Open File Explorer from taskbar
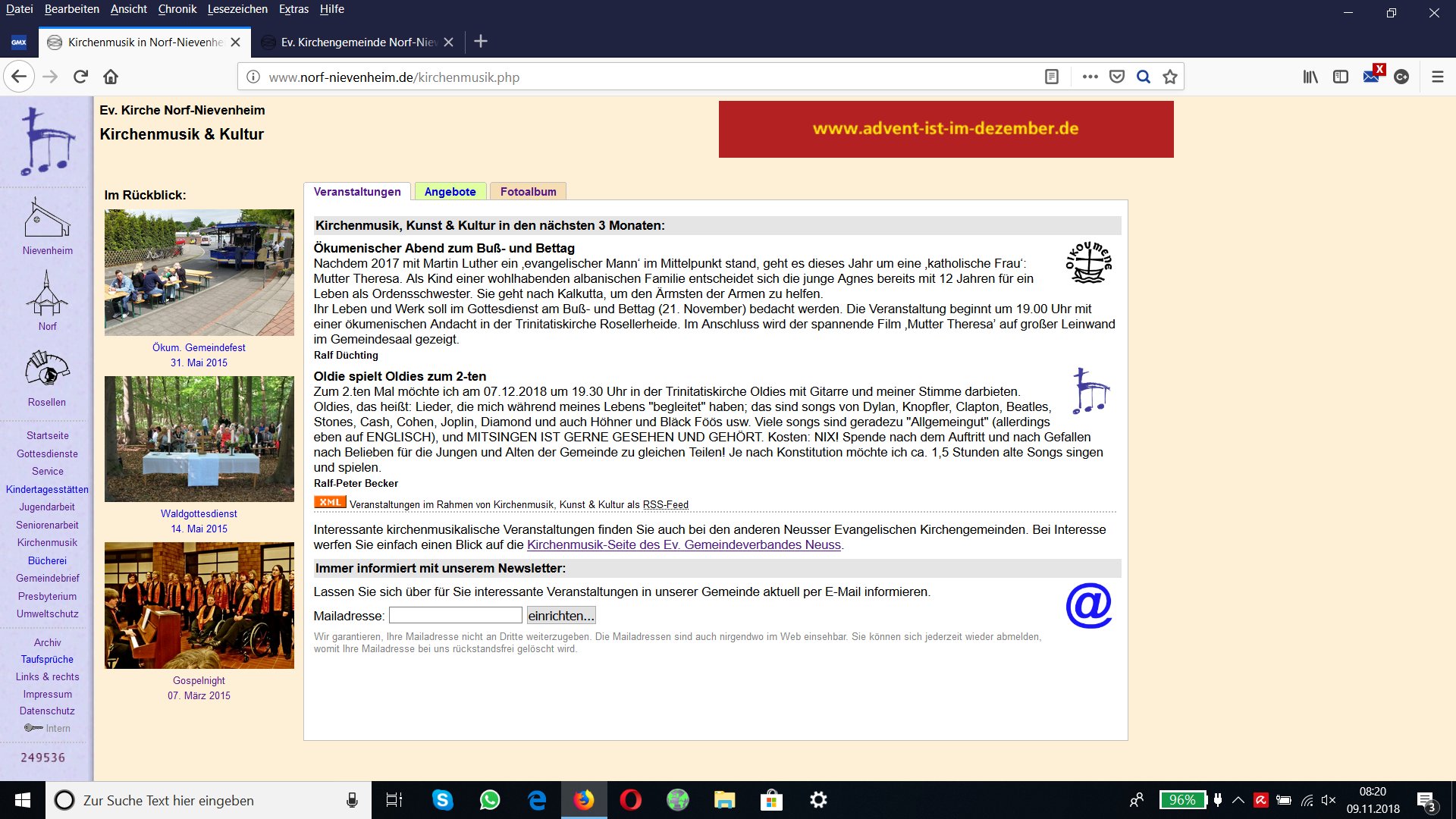Viewport: 1456px width, 819px height. pyautogui.click(x=724, y=800)
